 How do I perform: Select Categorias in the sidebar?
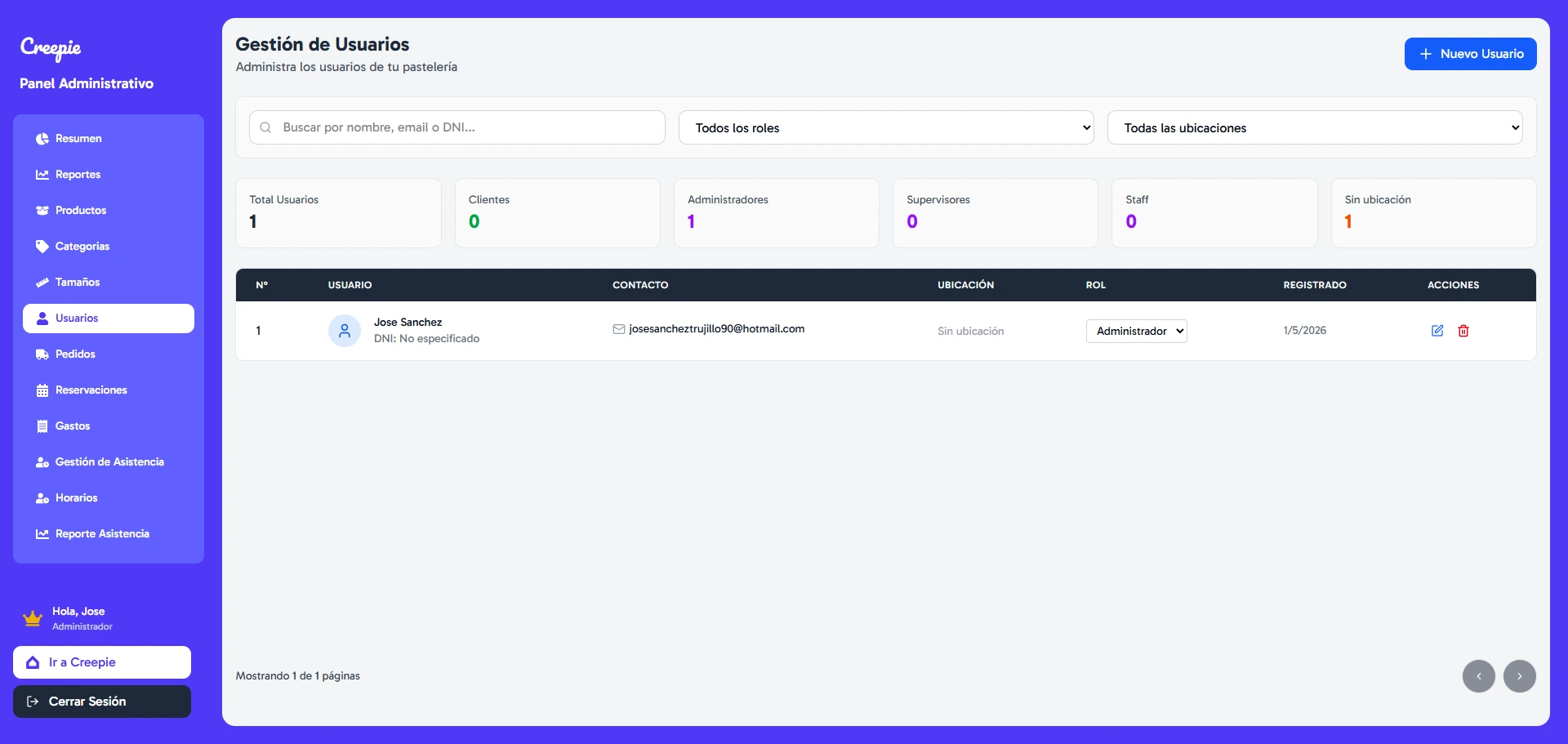click(x=109, y=247)
